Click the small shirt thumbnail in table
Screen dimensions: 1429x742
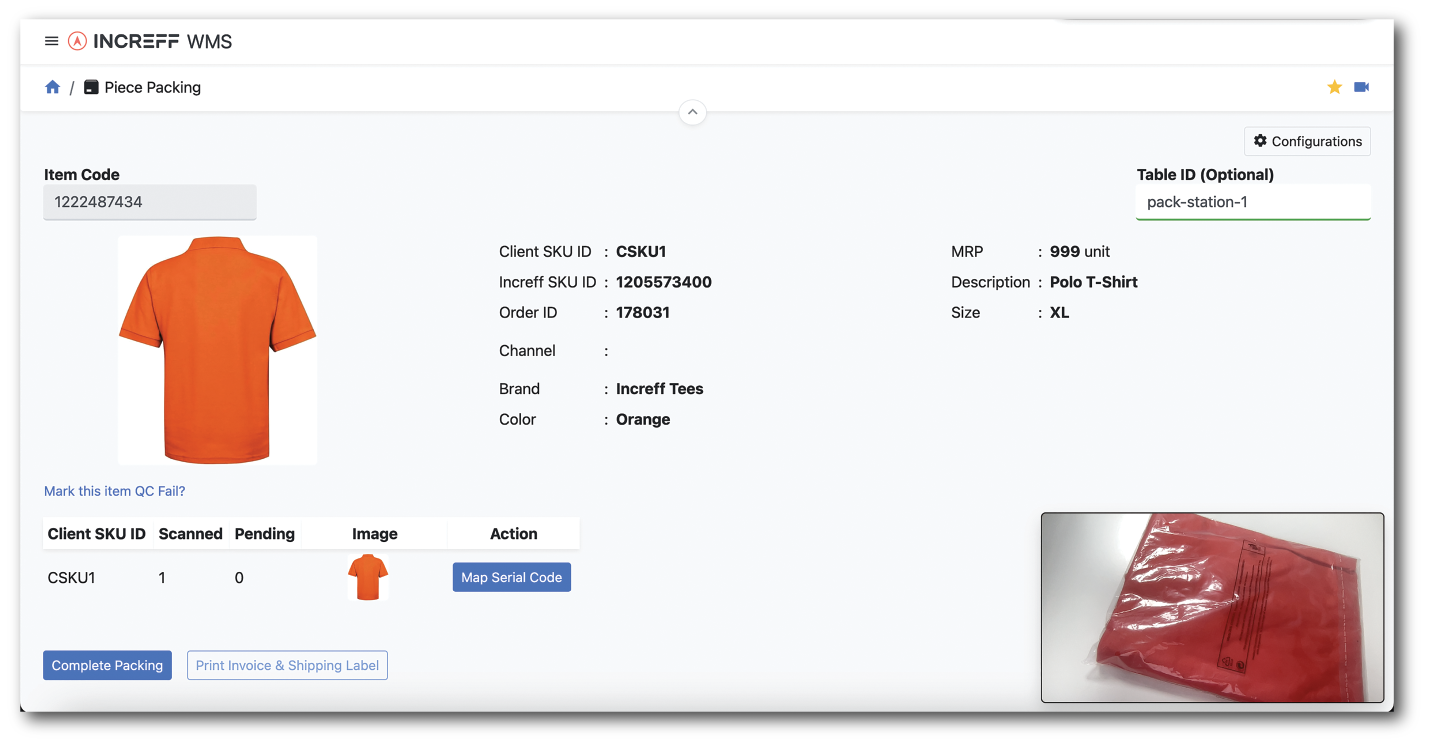click(x=368, y=577)
